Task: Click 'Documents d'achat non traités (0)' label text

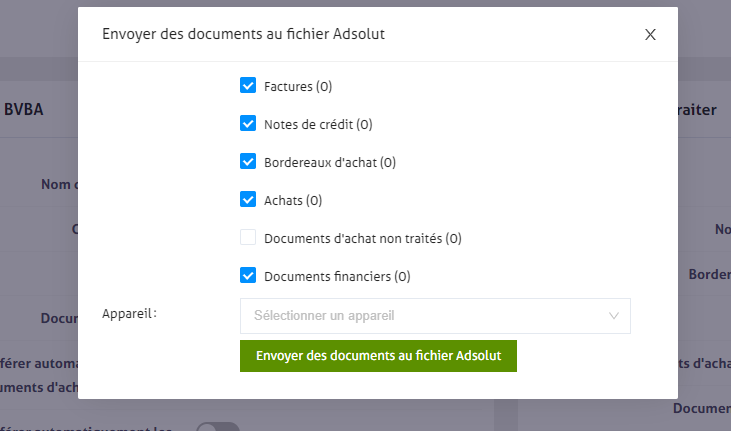Action: [x=362, y=238]
